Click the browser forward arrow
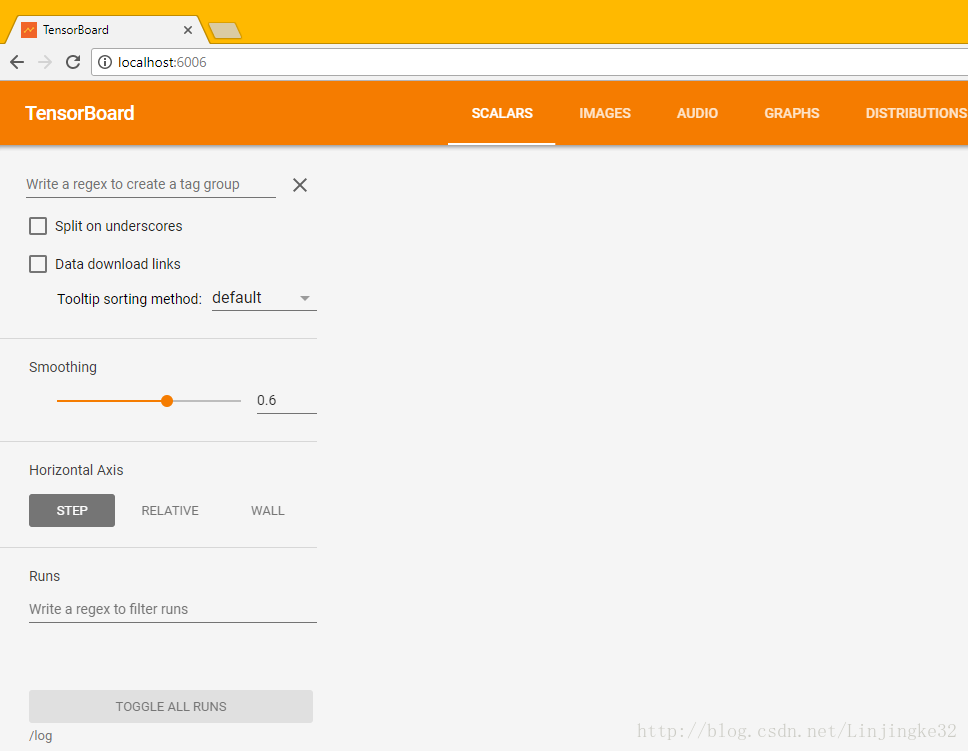This screenshot has height=751, width=968. 45,62
